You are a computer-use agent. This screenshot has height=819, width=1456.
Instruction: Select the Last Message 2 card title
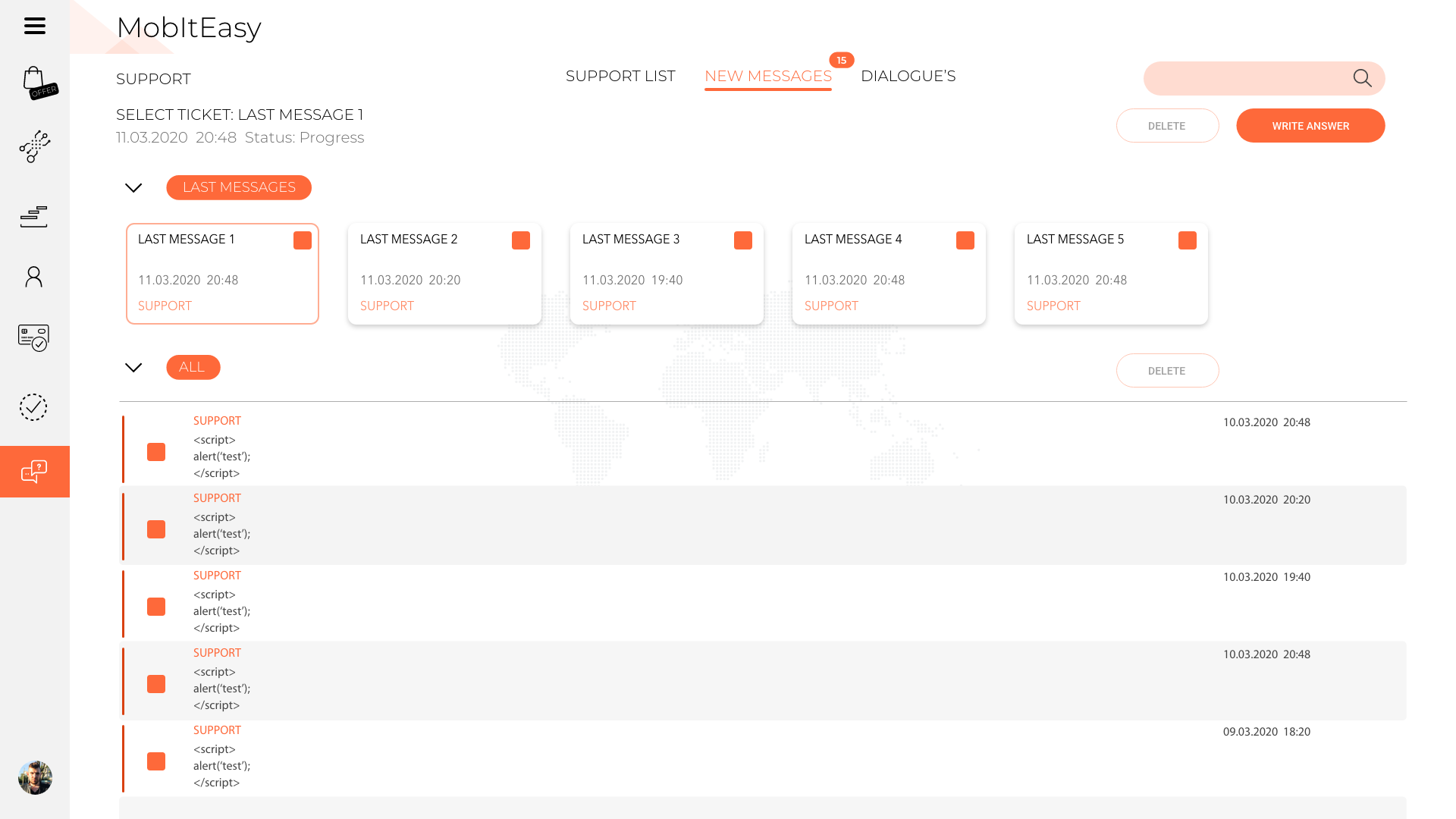[x=409, y=240]
